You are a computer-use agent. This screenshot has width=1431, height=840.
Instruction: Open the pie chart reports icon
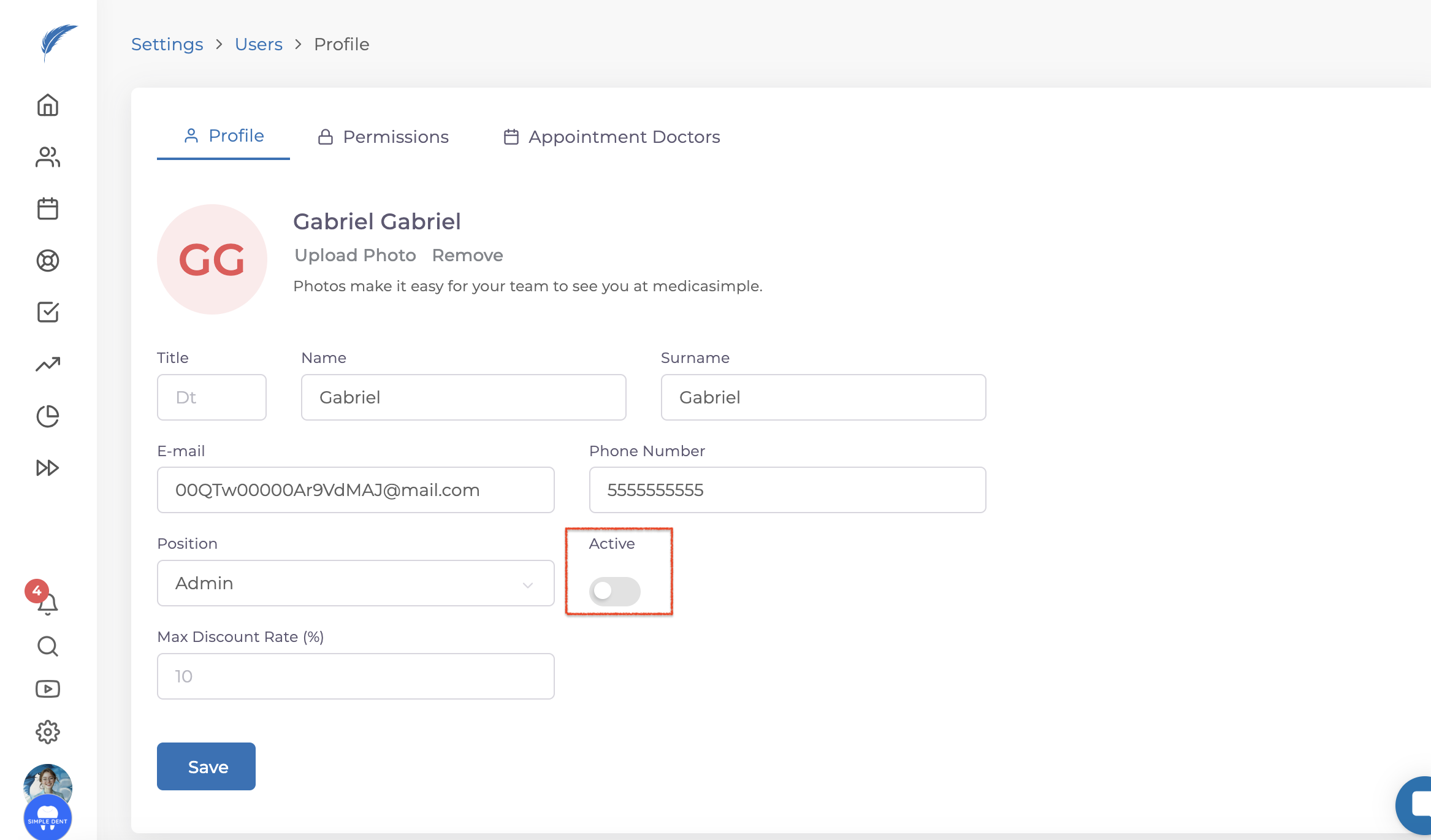point(48,416)
